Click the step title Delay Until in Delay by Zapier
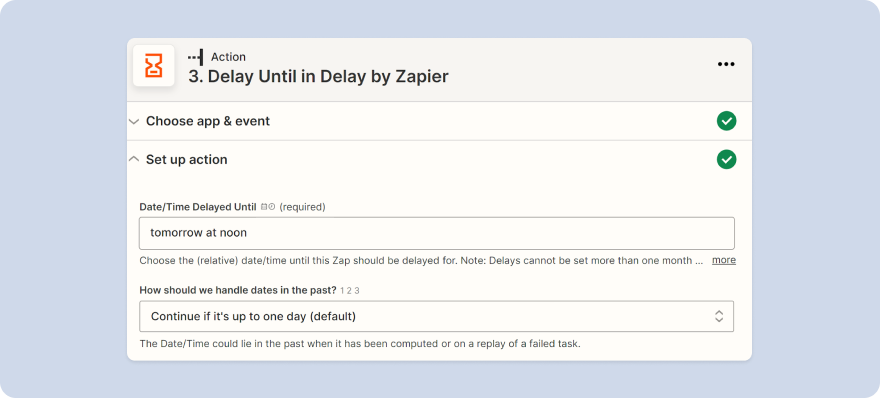The height and width of the screenshot is (398, 880). tap(318, 77)
